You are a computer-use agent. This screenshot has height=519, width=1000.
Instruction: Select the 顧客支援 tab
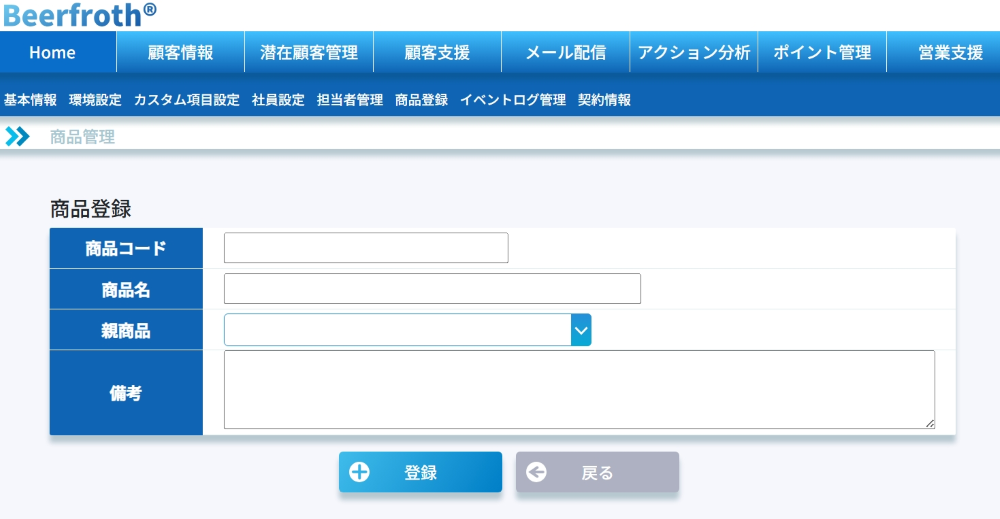(x=437, y=53)
